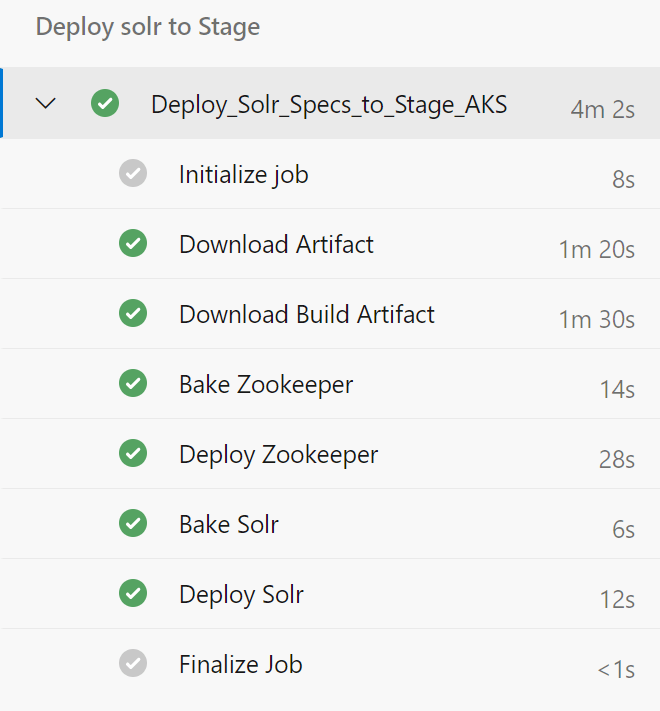This screenshot has height=711, width=660.
Task: Click success status icon for Deploy Solr
Action: coord(133,593)
